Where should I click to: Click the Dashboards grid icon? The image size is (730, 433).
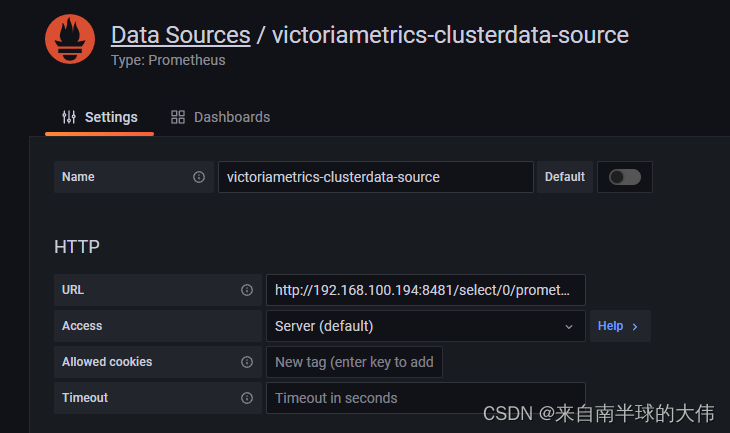click(178, 117)
